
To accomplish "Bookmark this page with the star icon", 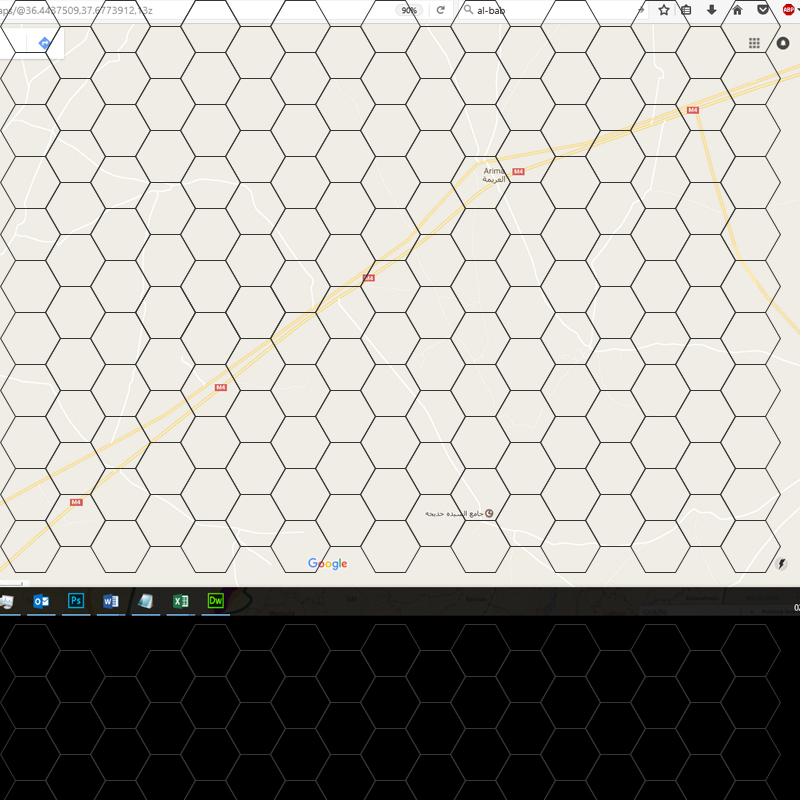I will pos(664,10).
